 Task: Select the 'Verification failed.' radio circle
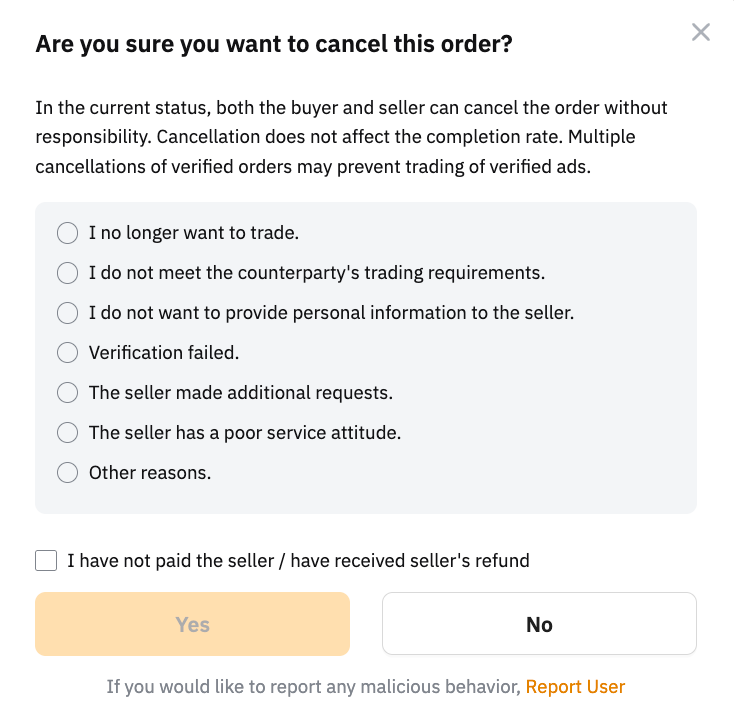pyautogui.click(x=67, y=353)
